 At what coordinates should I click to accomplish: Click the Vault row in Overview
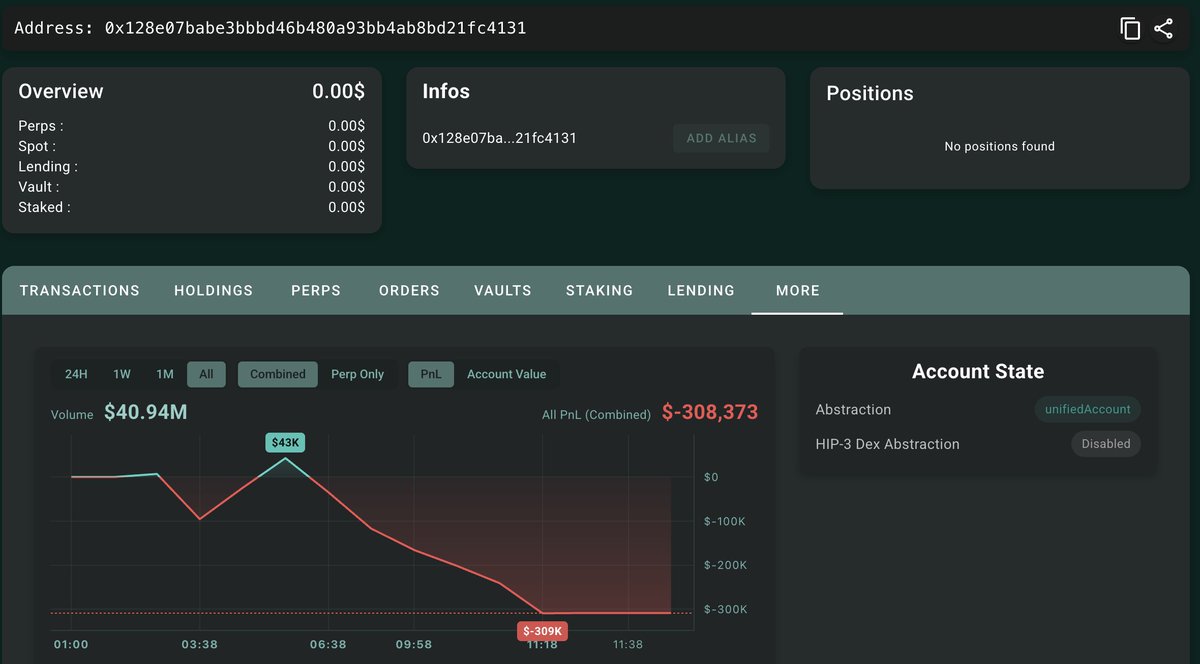[x=192, y=187]
